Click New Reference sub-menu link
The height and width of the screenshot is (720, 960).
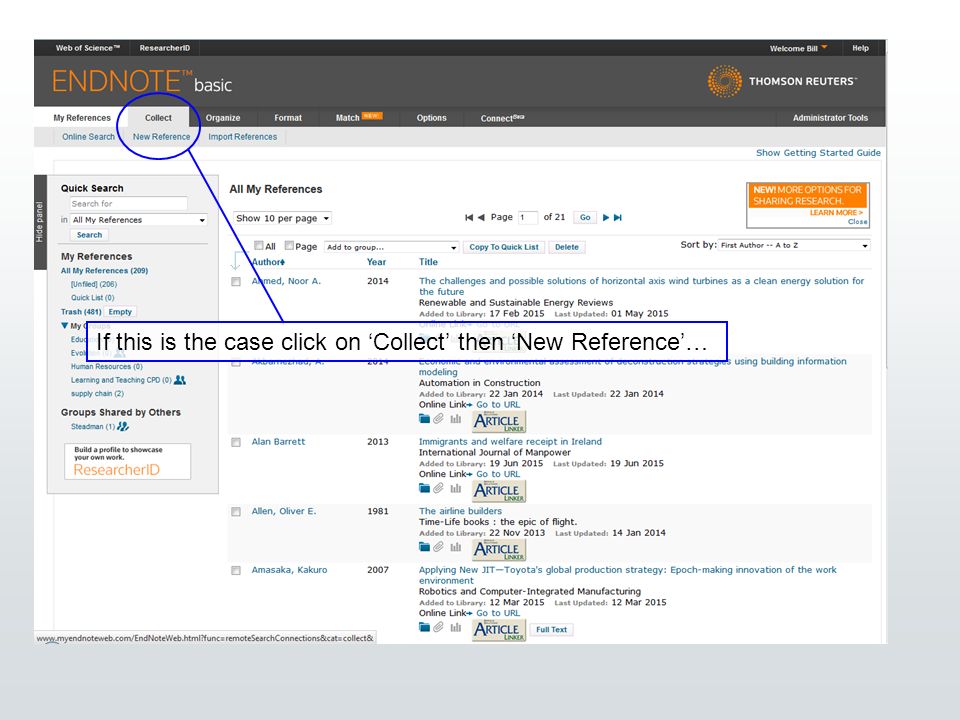162,137
